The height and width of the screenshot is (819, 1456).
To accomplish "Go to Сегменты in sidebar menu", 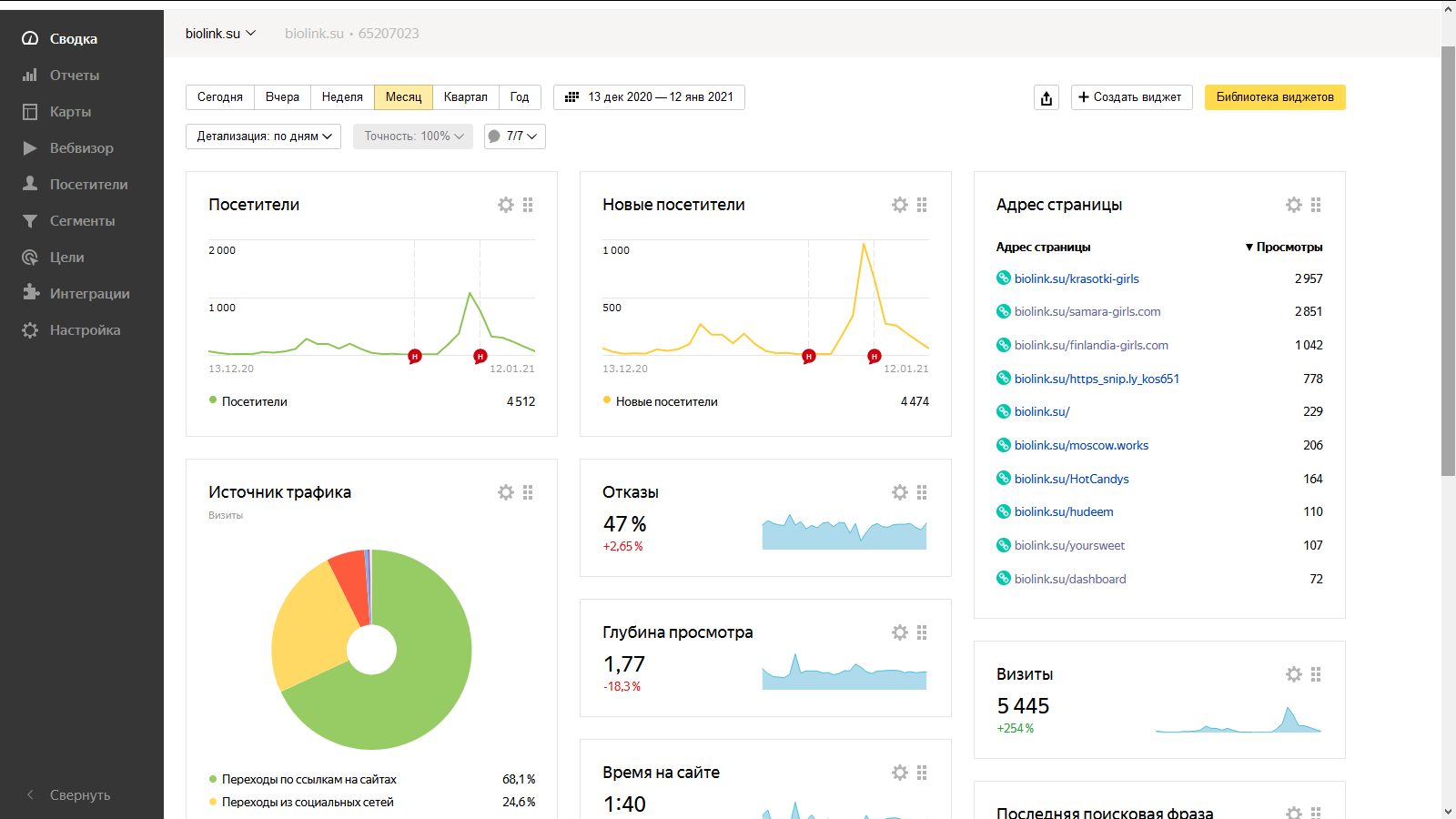I will point(82,221).
